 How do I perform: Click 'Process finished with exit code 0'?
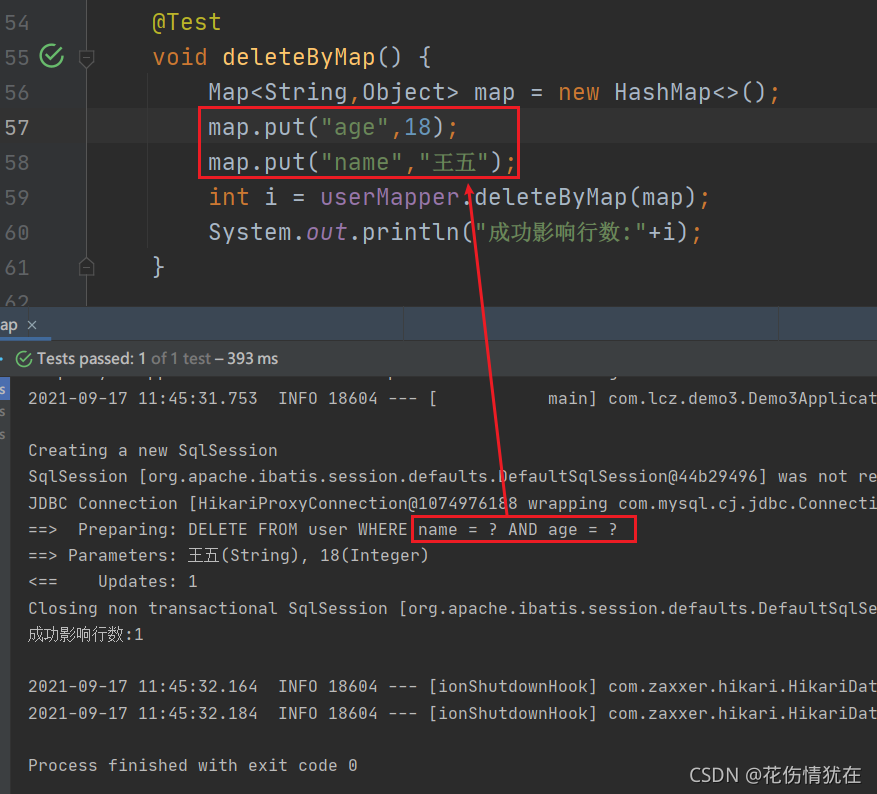(193, 765)
